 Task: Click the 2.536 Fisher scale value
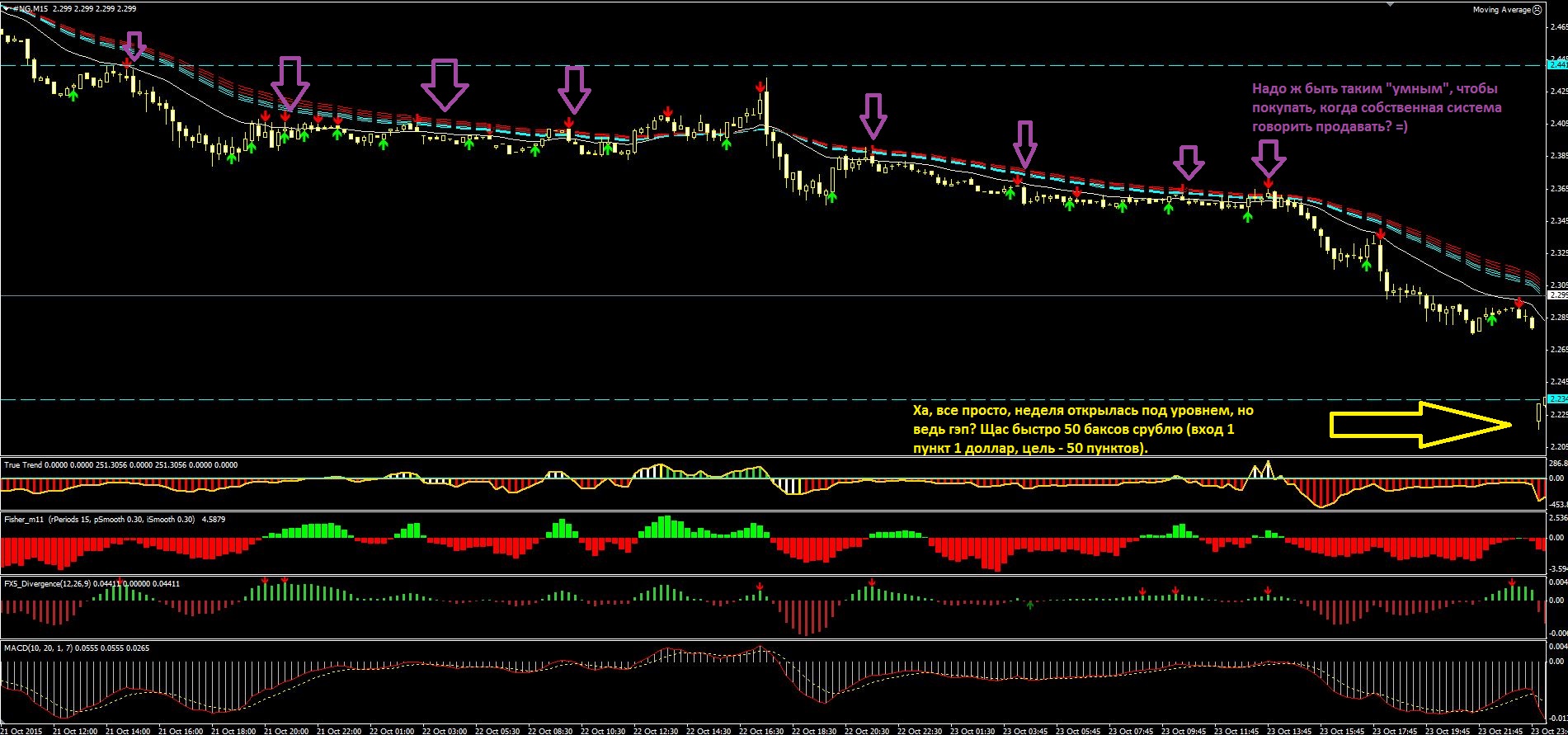pyautogui.click(x=1557, y=518)
